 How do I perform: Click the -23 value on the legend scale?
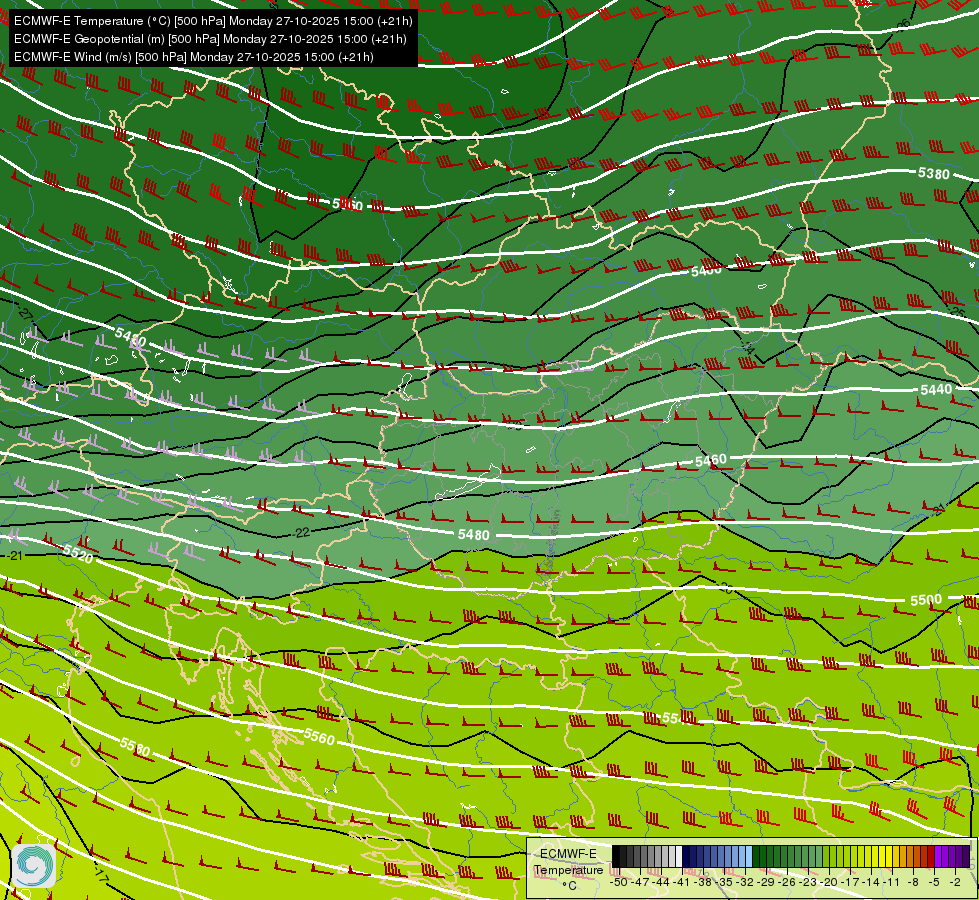click(808, 882)
